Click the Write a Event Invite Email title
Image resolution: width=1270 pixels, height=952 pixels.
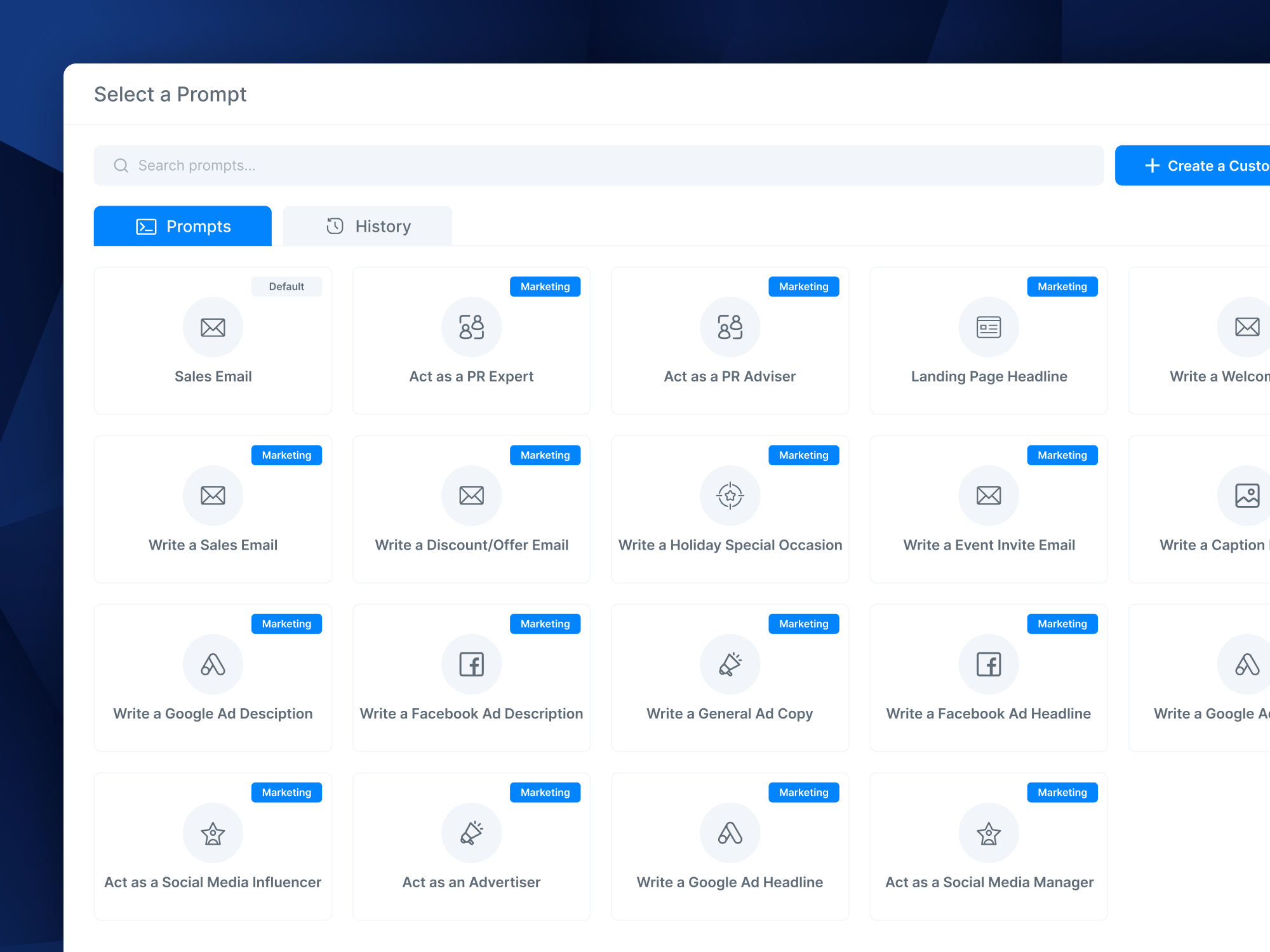pyautogui.click(x=989, y=545)
